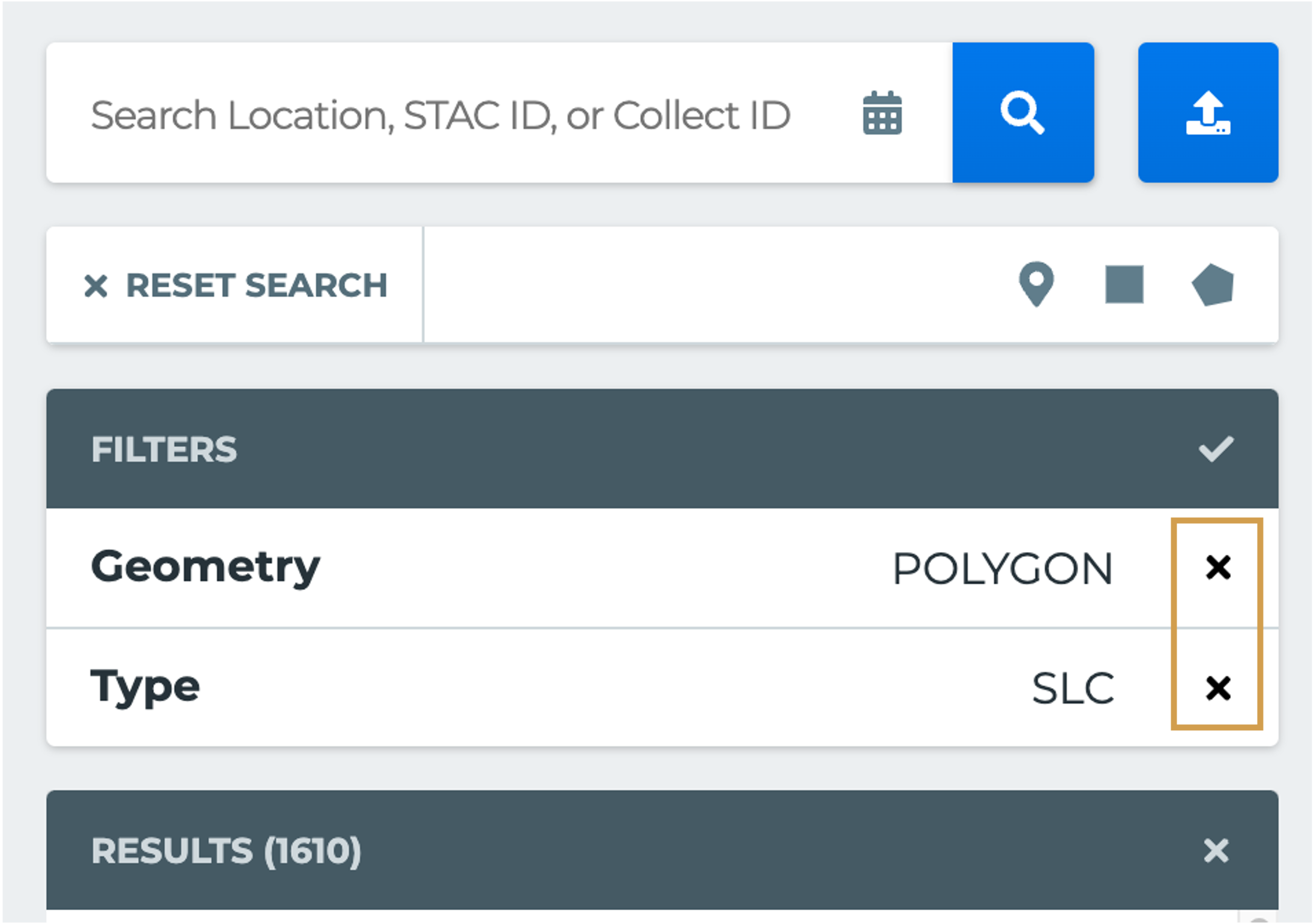This screenshot has height=924, width=1314.
Task: Click the Geometry filter row label
Action: [205, 567]
